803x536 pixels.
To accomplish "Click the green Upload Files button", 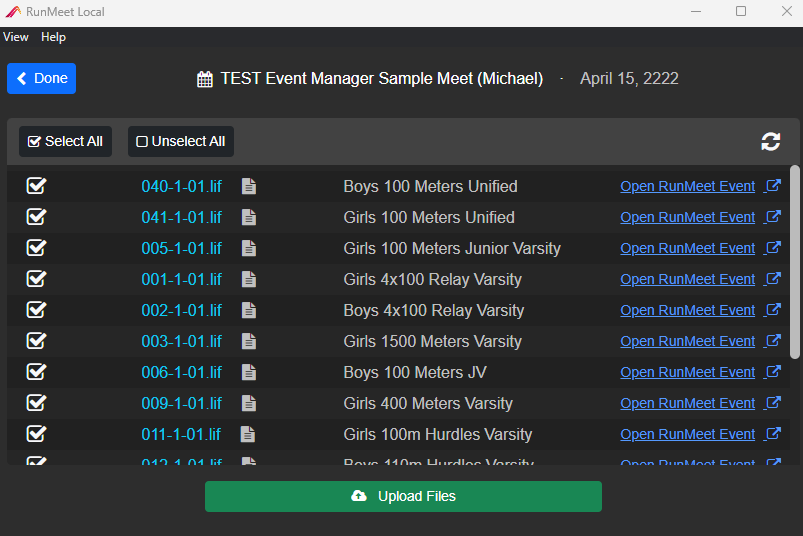I will point(403,496).
